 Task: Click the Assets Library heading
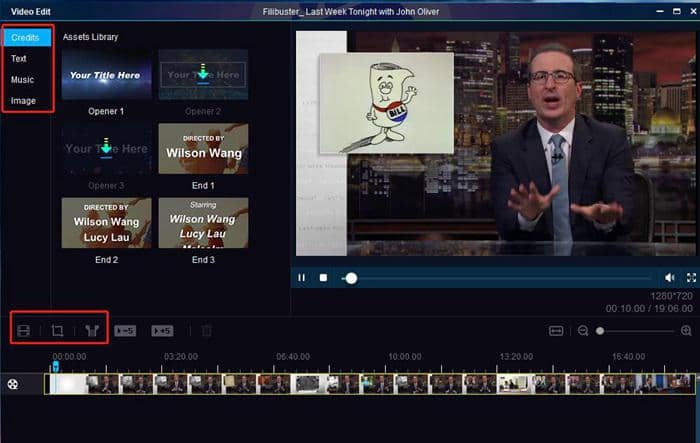pos(90,37)
